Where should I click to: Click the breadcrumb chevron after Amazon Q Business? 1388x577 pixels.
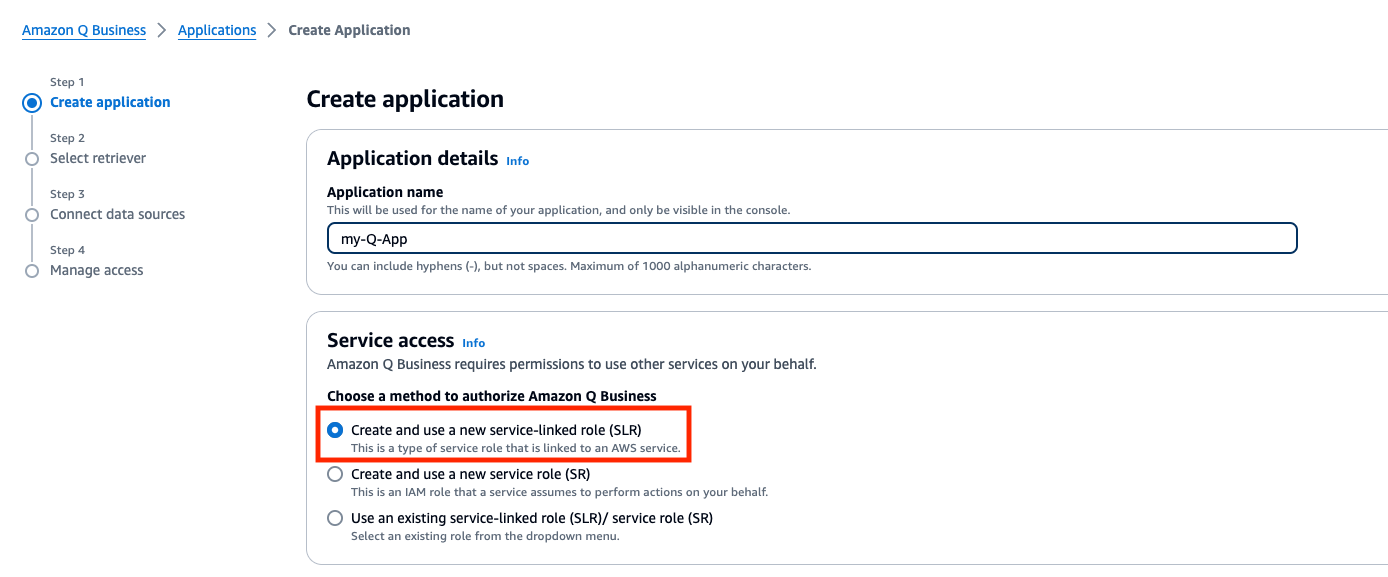[x=162, y=30]
